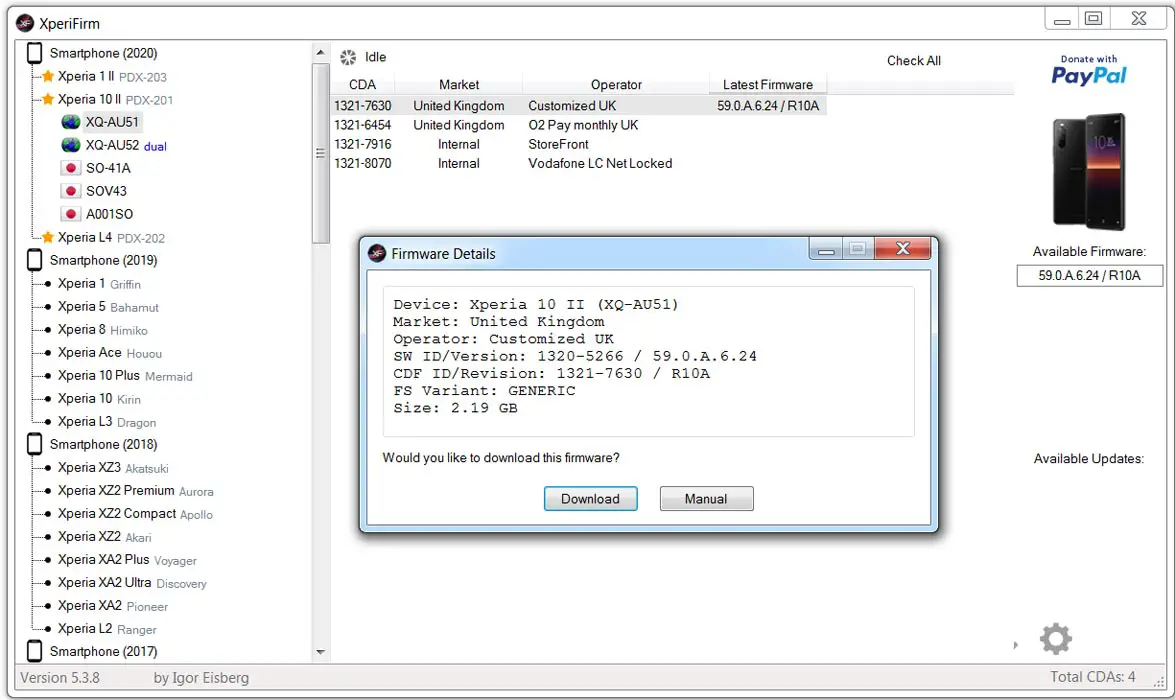Click the phone icon beside Smartphone (2017)
This screenshot has width=1175, height=700.
34,651
